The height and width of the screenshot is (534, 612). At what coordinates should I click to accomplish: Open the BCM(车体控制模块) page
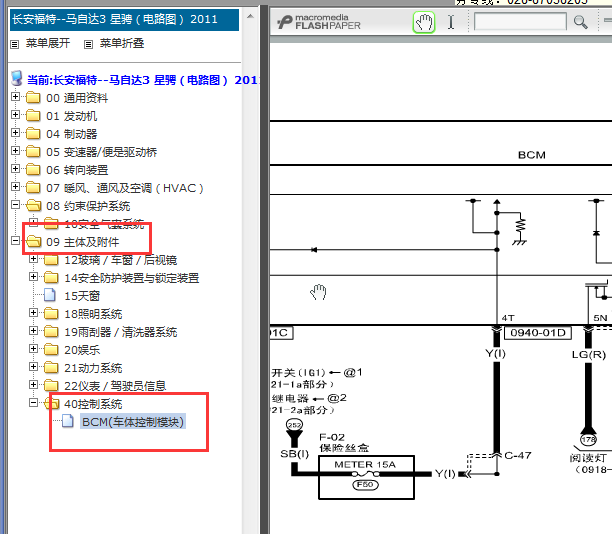tap(133, 422)
